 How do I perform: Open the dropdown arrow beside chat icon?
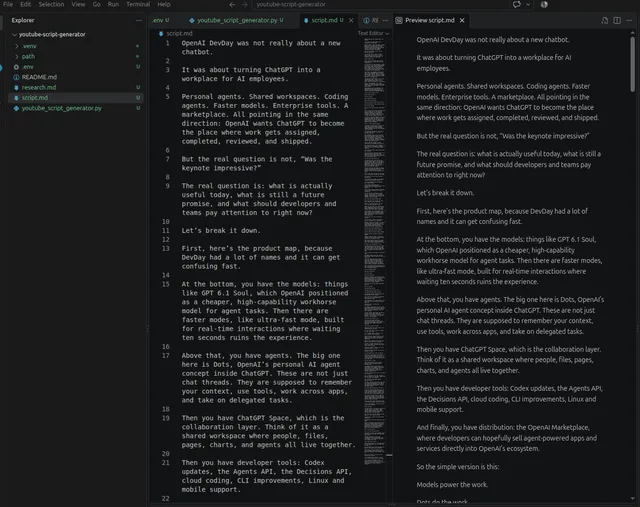tap(528, 4)
